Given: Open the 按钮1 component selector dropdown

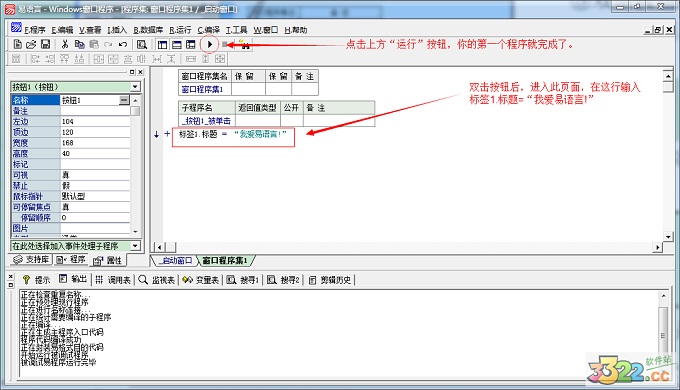Looking at the screenshot, I should (x=136, y=87).
